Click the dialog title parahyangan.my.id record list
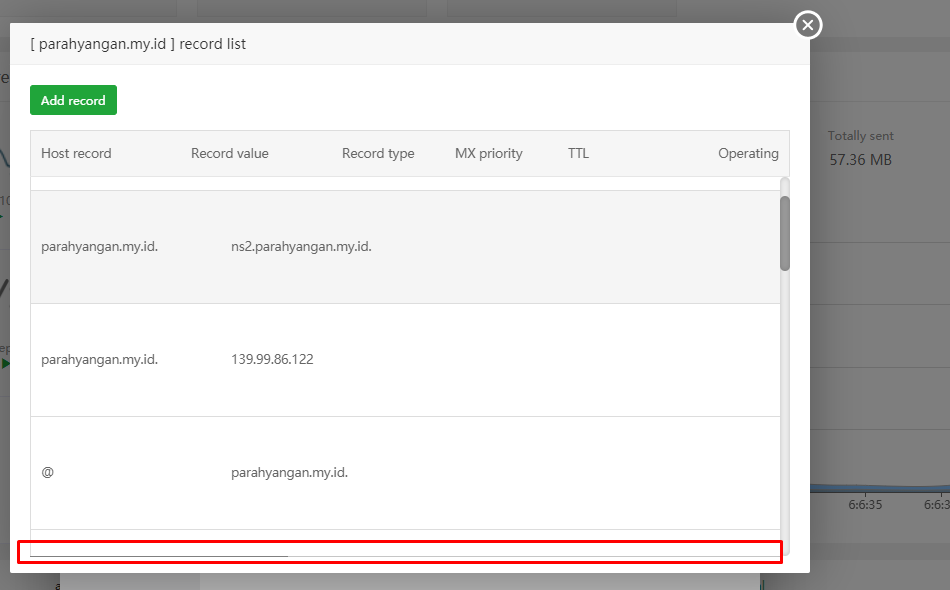 pos(138,44)
